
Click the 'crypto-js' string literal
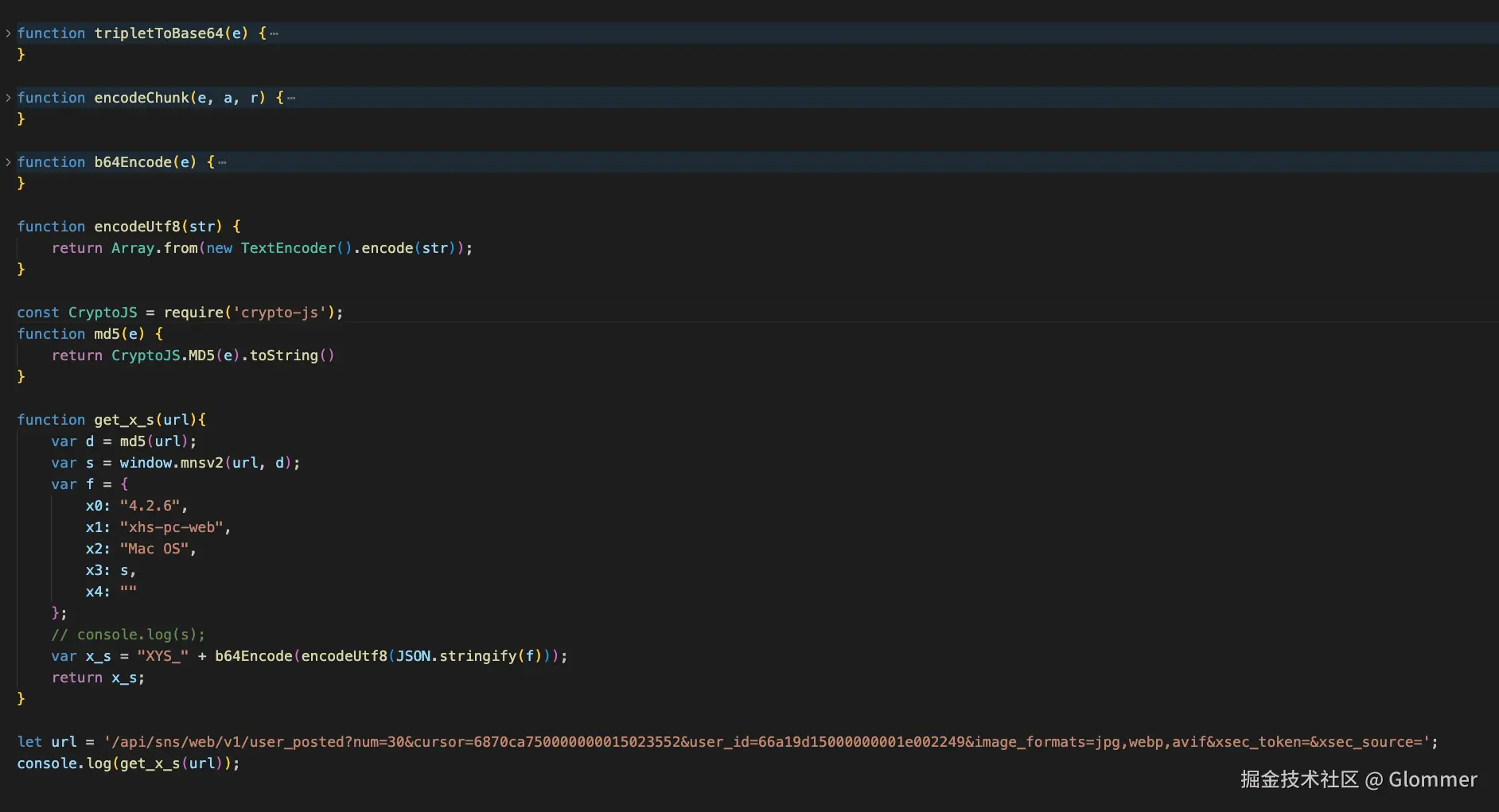coord(280,313)
